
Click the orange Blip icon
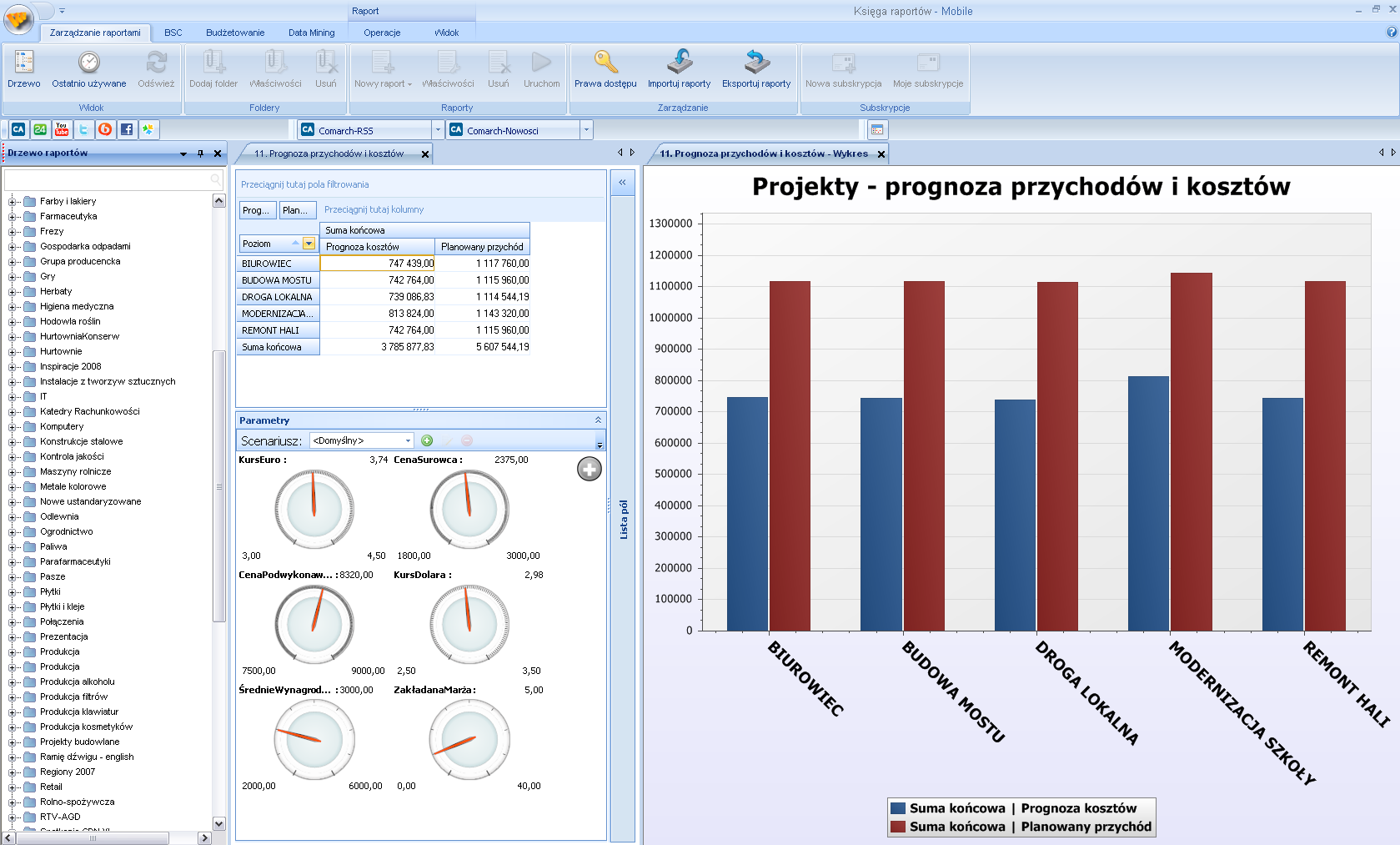[x=105, y=129]
